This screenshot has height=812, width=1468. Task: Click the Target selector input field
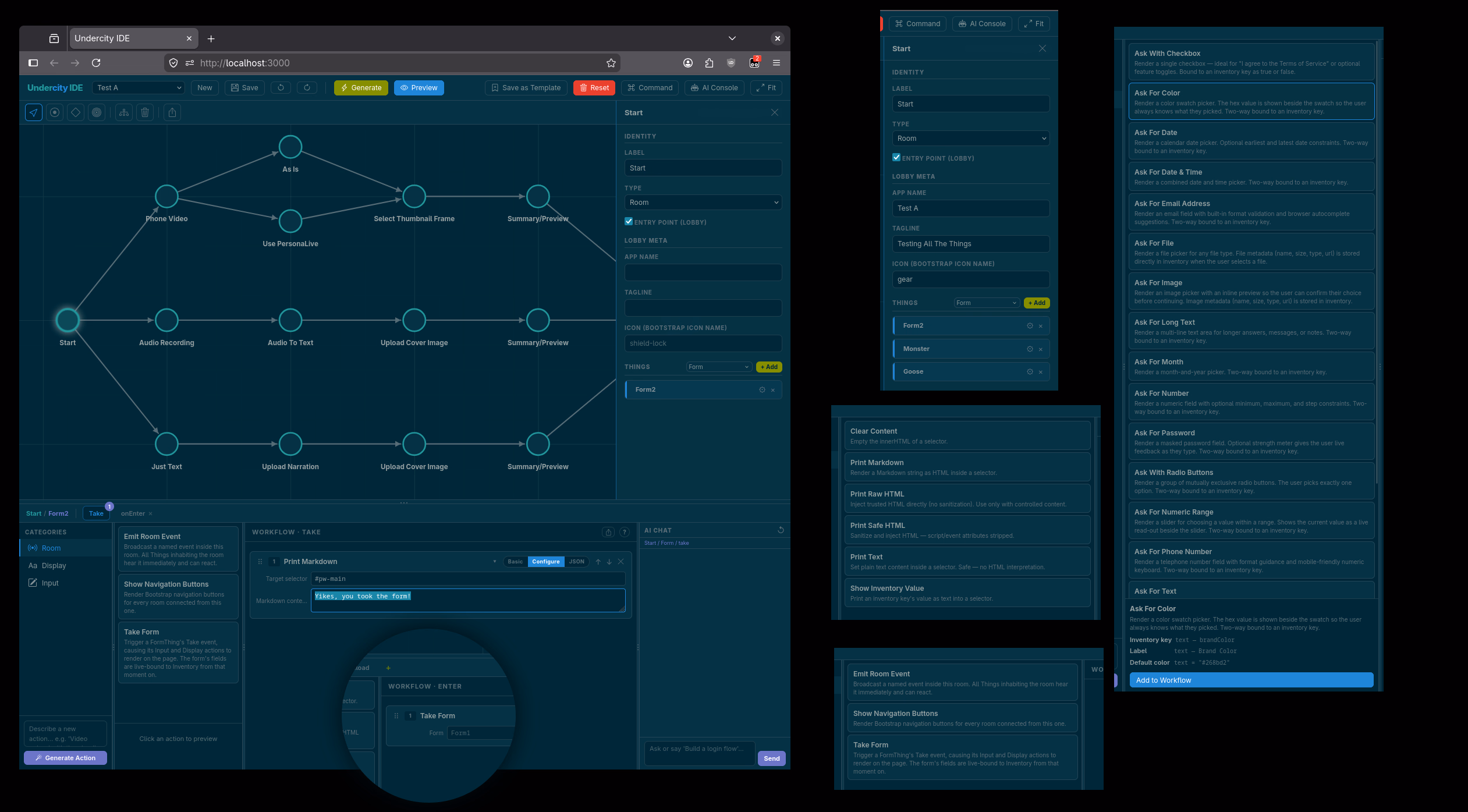[468, 579]
